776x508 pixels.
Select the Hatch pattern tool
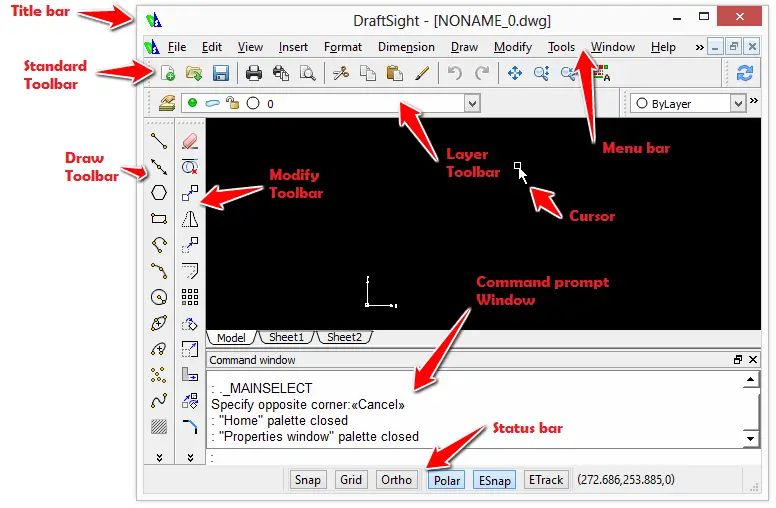coord(159,426)
